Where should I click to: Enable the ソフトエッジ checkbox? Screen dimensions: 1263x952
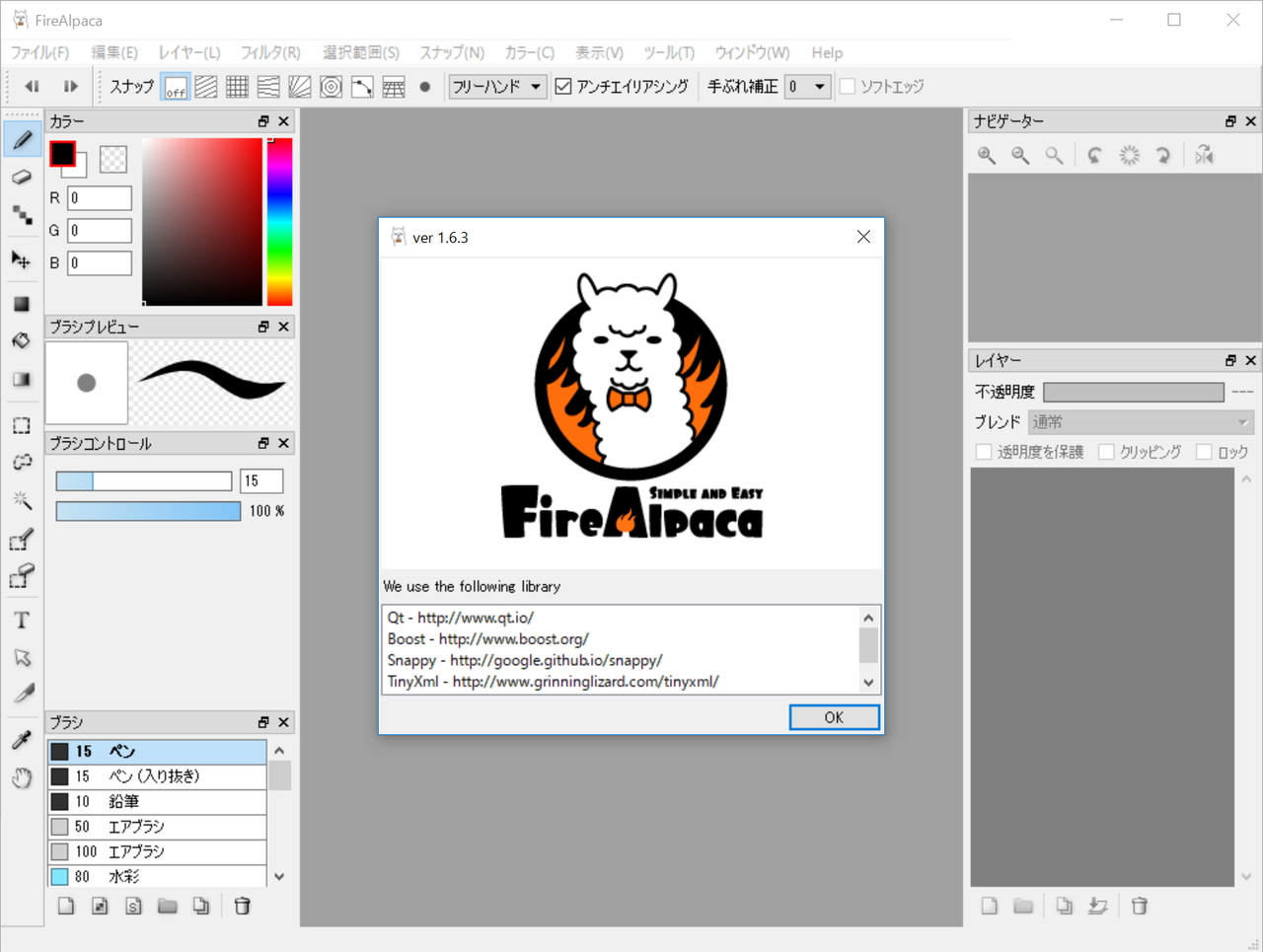(849, 86)
